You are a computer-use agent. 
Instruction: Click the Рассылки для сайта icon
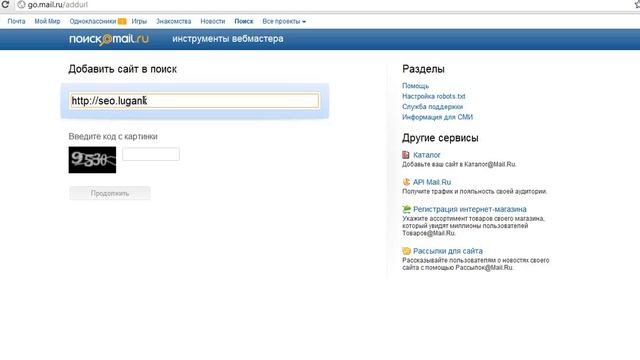407,251
